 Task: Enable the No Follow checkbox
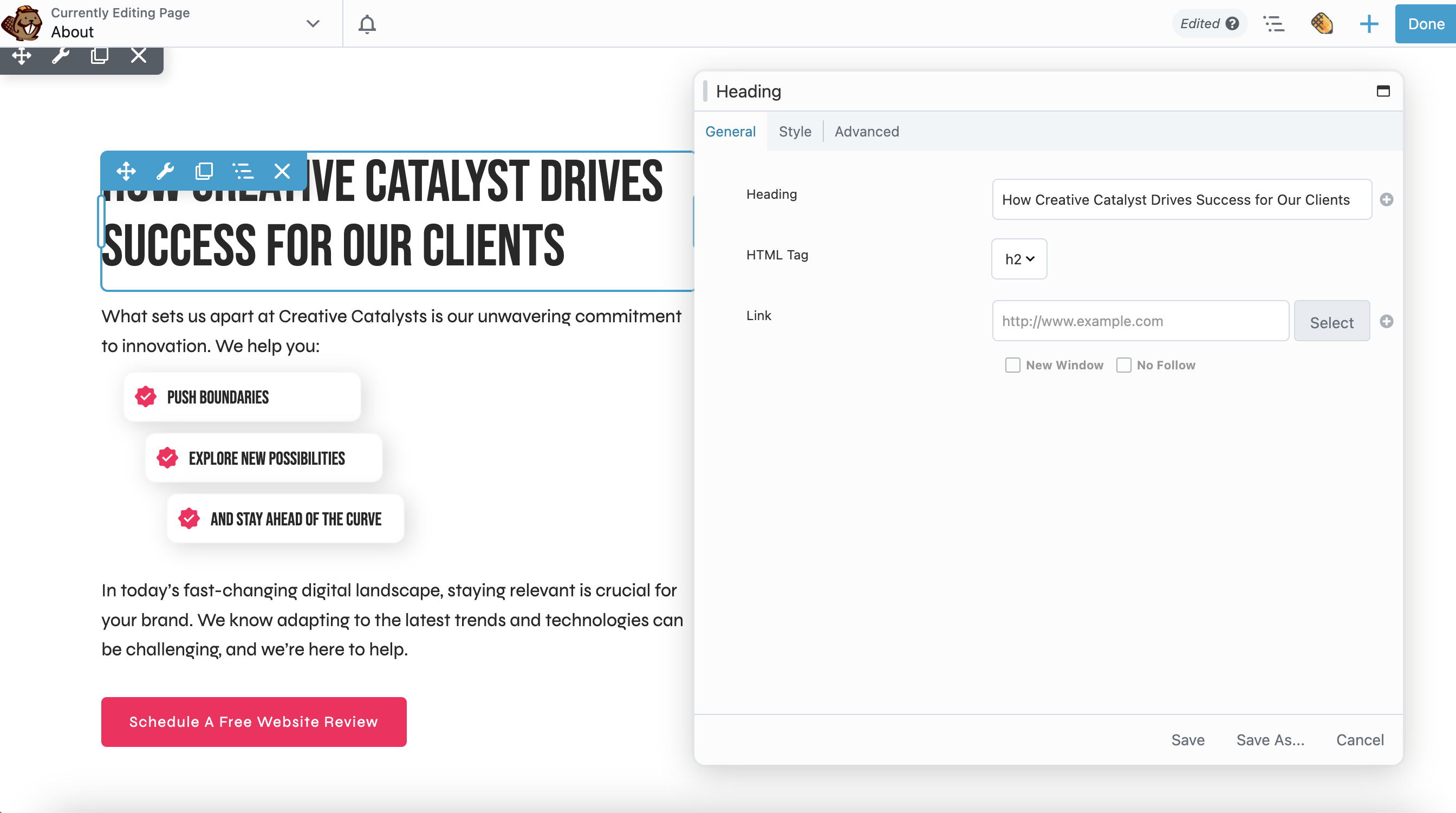1123,365
